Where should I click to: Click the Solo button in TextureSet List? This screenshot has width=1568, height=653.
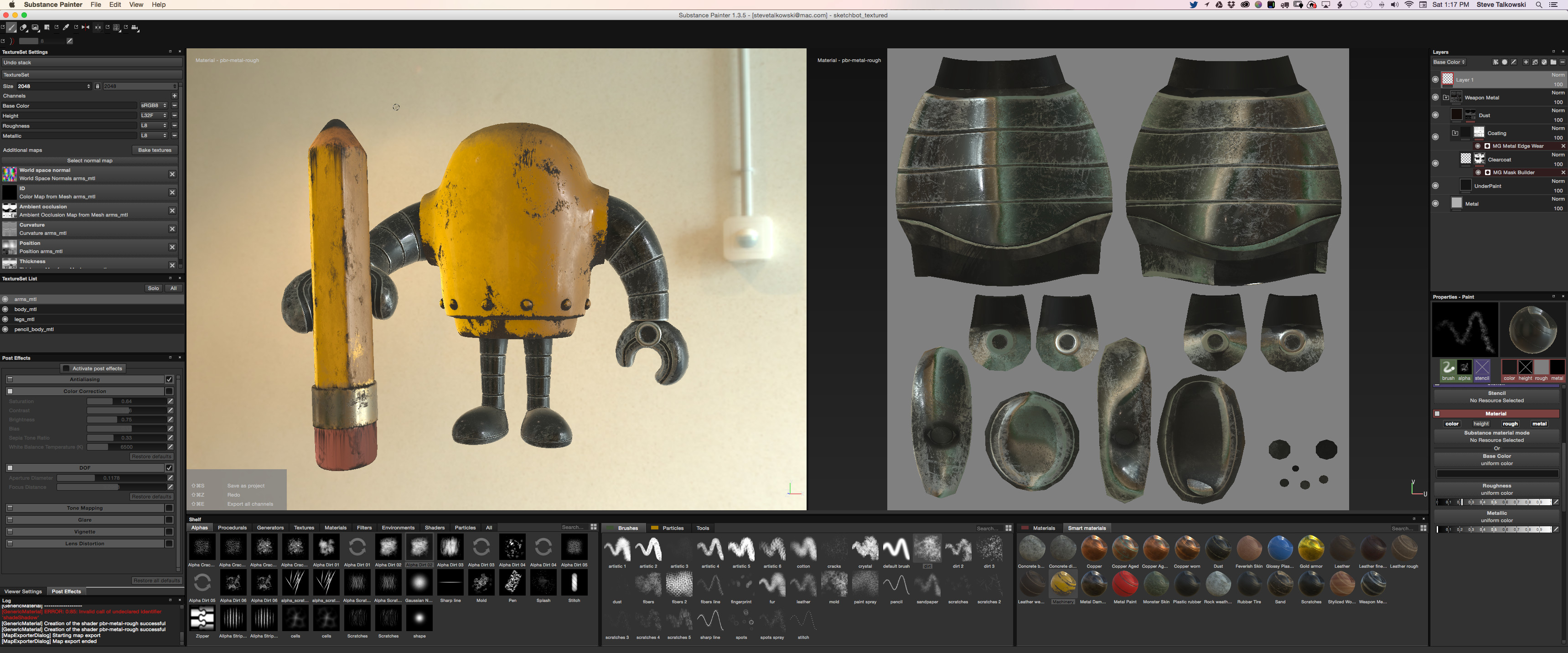[x=153, y=289]
